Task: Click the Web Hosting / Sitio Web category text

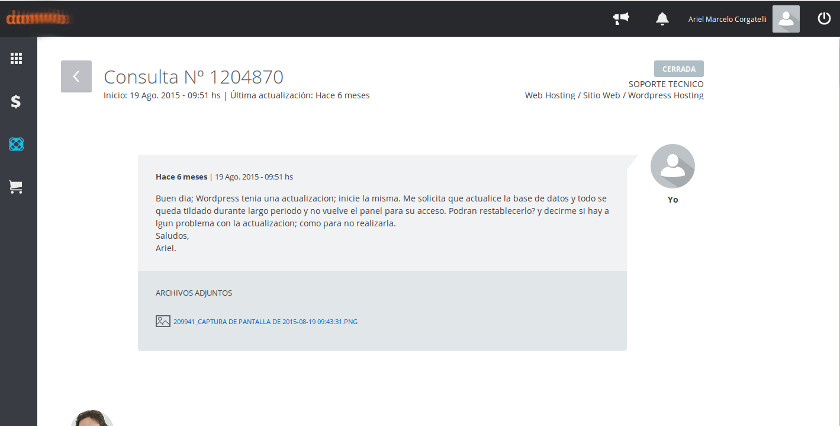Action: coord(614,96)
